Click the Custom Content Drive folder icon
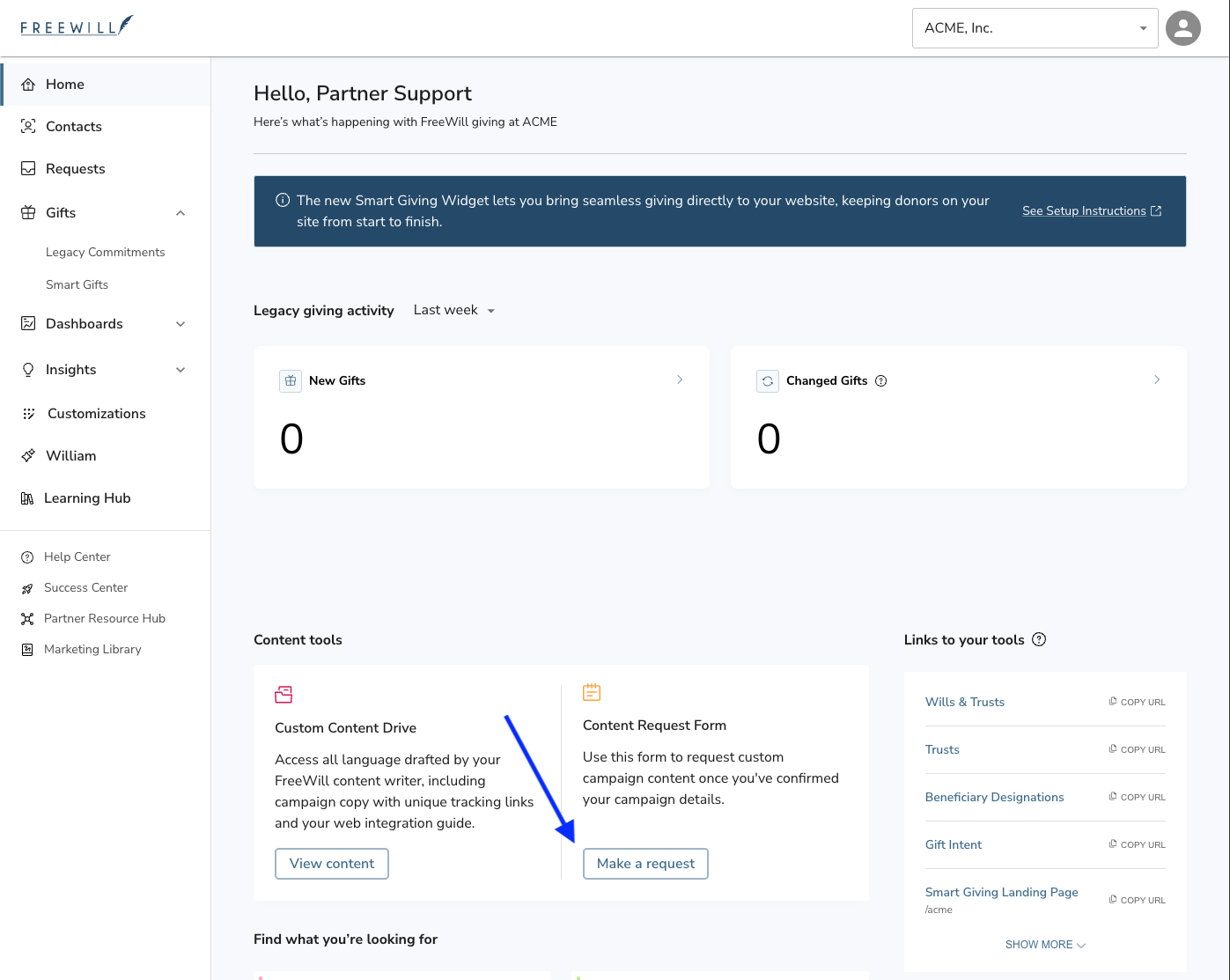Viewport: 1230px width, 980px height. tap(284, 695)
